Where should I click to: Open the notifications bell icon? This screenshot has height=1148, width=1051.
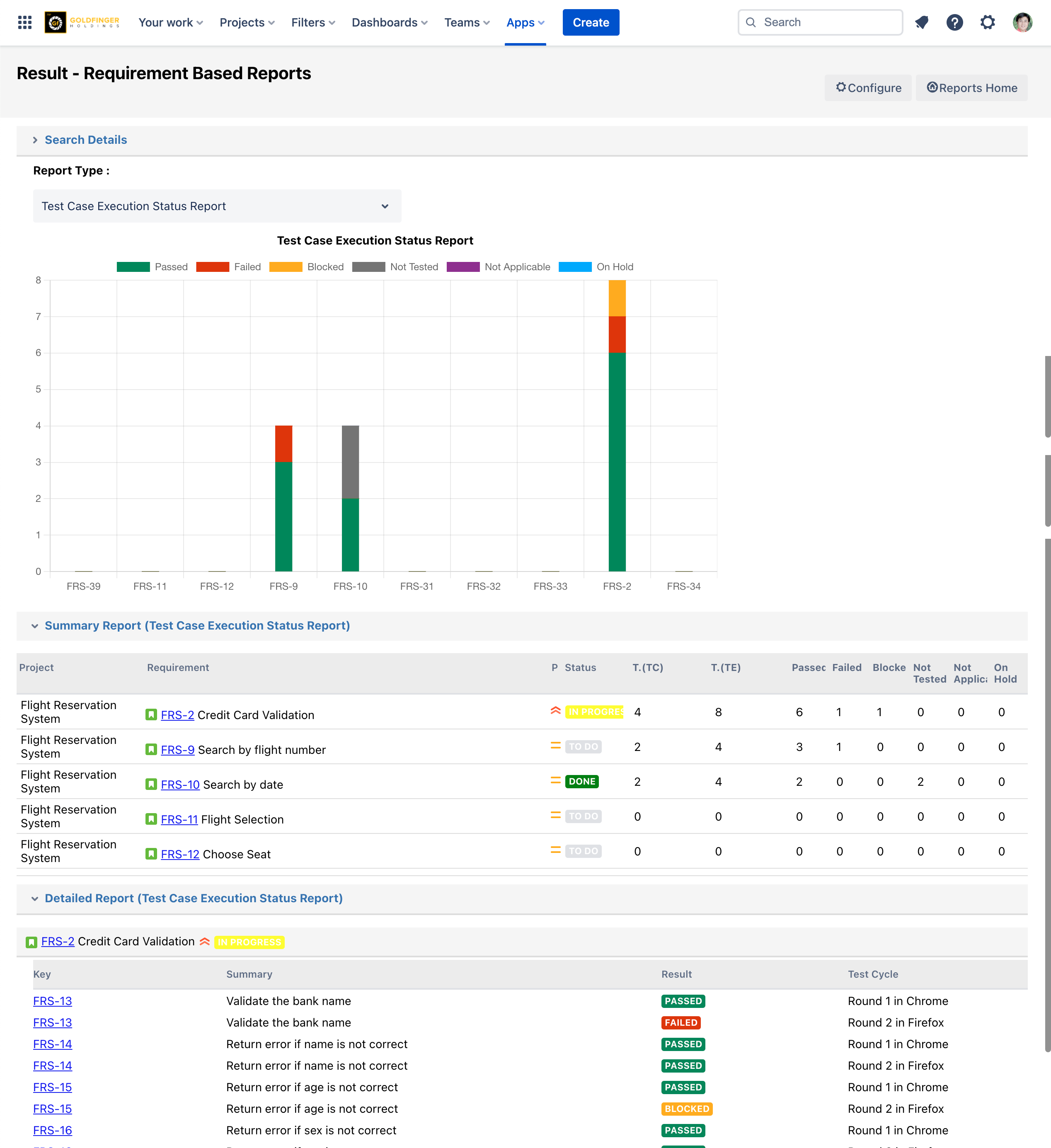(922, 22)
